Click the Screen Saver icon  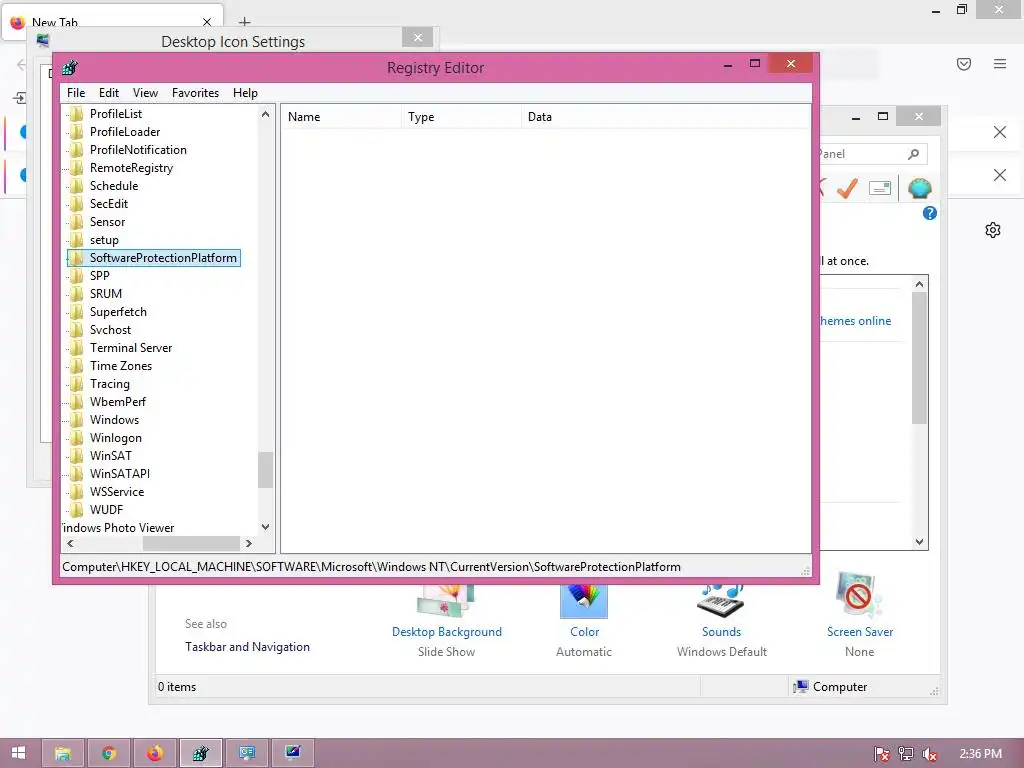coord(858,595)
